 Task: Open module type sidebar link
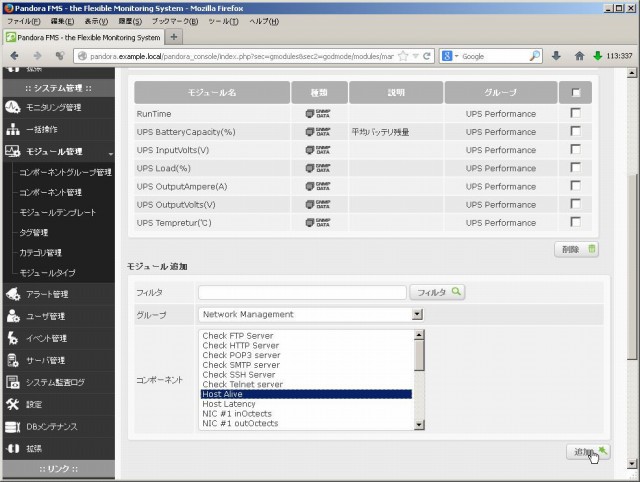click(x=47, y=273)
